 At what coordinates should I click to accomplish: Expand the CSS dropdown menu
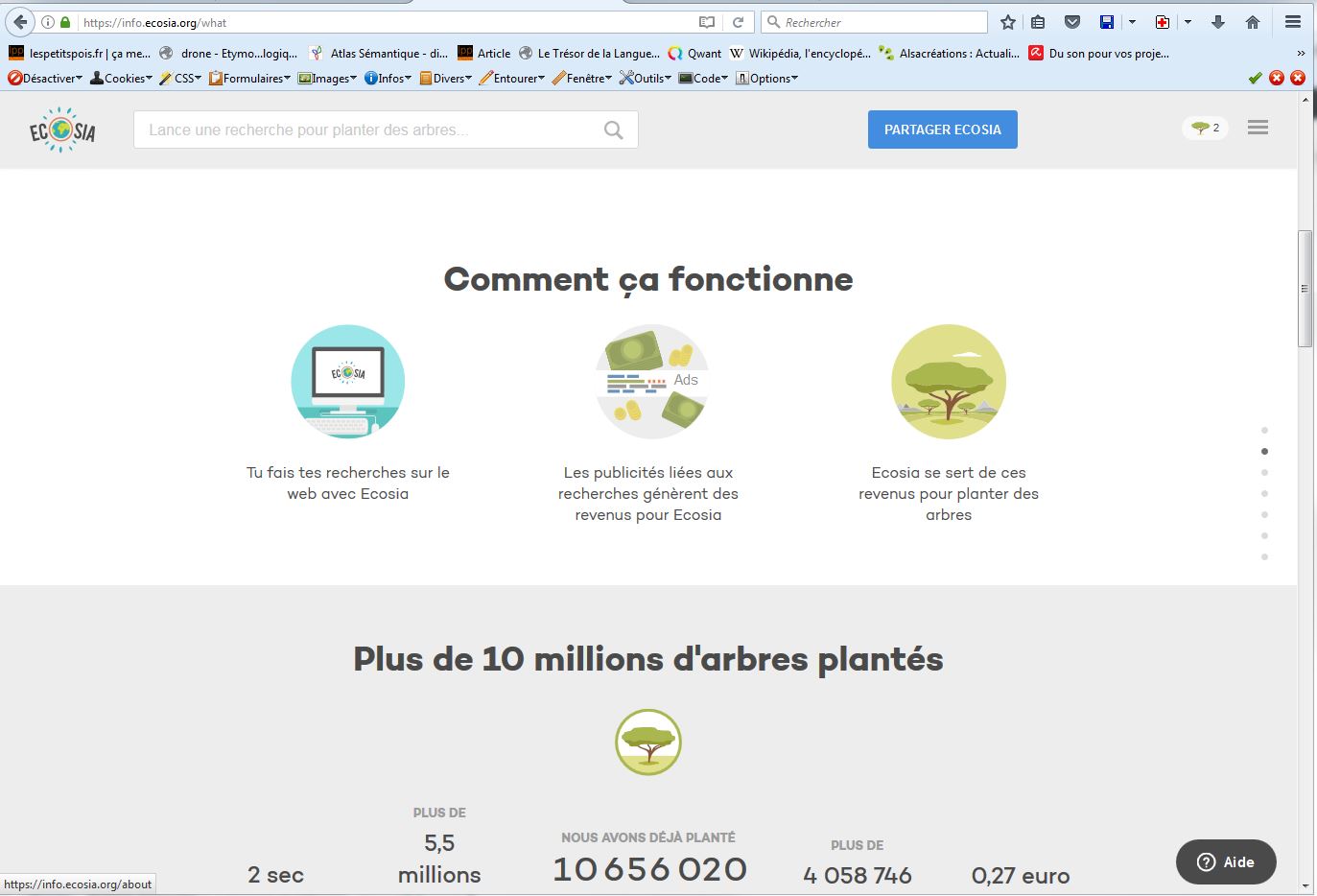tap(180, 79)
